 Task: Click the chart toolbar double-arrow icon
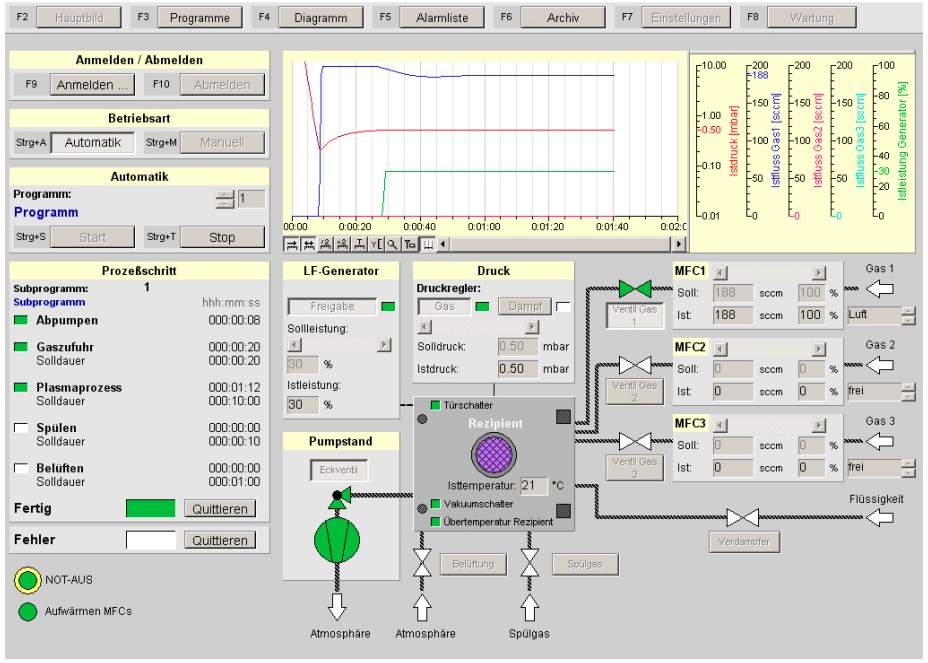click(308, 244)
